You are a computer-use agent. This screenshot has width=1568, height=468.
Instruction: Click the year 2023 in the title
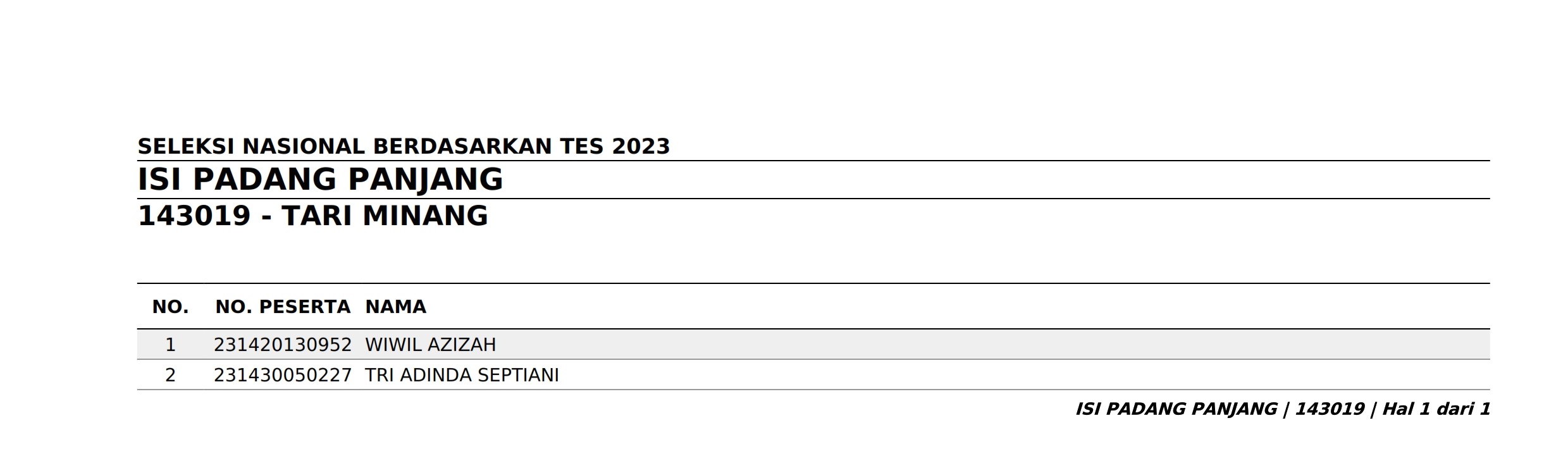pyautogui.click(x=641, y=146)
